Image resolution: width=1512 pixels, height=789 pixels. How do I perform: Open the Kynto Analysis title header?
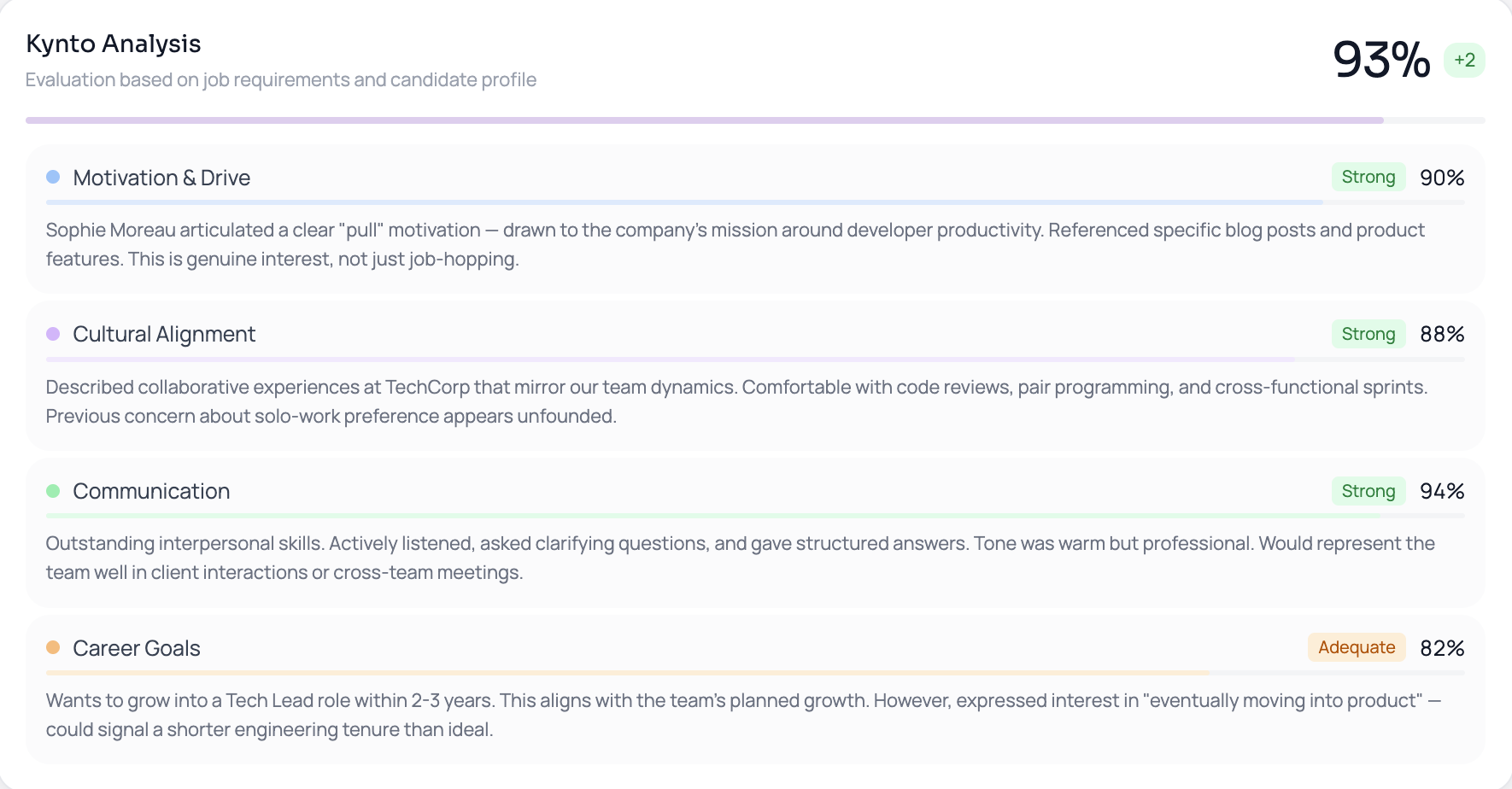114,43
